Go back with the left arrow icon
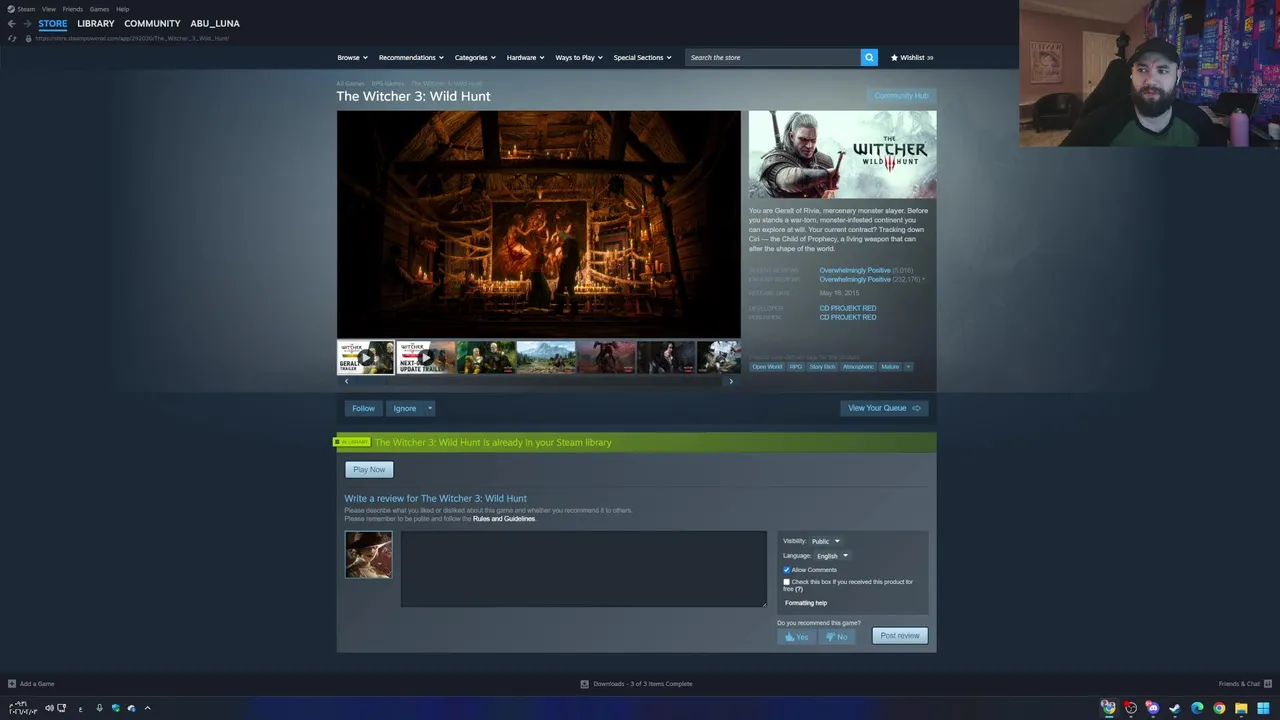 (11, 23)
